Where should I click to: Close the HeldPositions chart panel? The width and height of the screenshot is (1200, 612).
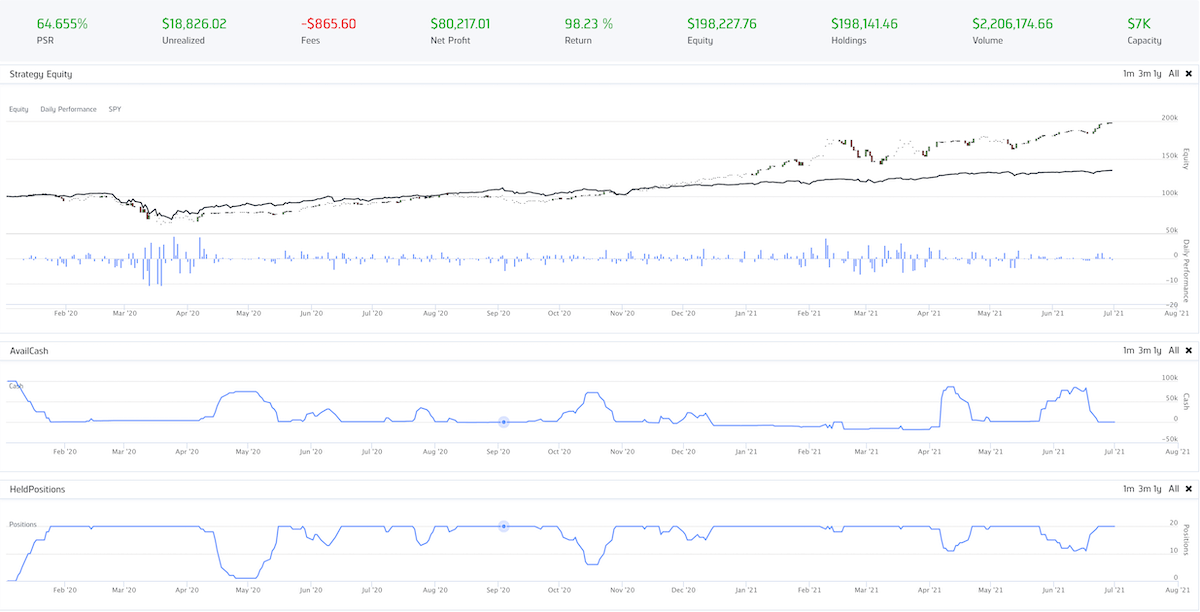pyautogui.click(x=1188, y=489)
